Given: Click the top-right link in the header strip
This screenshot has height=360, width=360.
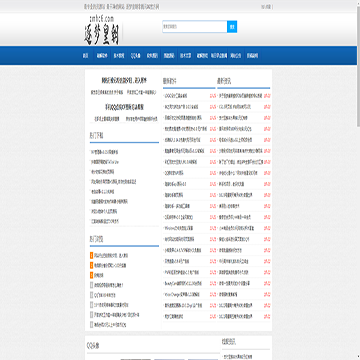Looking at the screenshot, I should [266, 7].
